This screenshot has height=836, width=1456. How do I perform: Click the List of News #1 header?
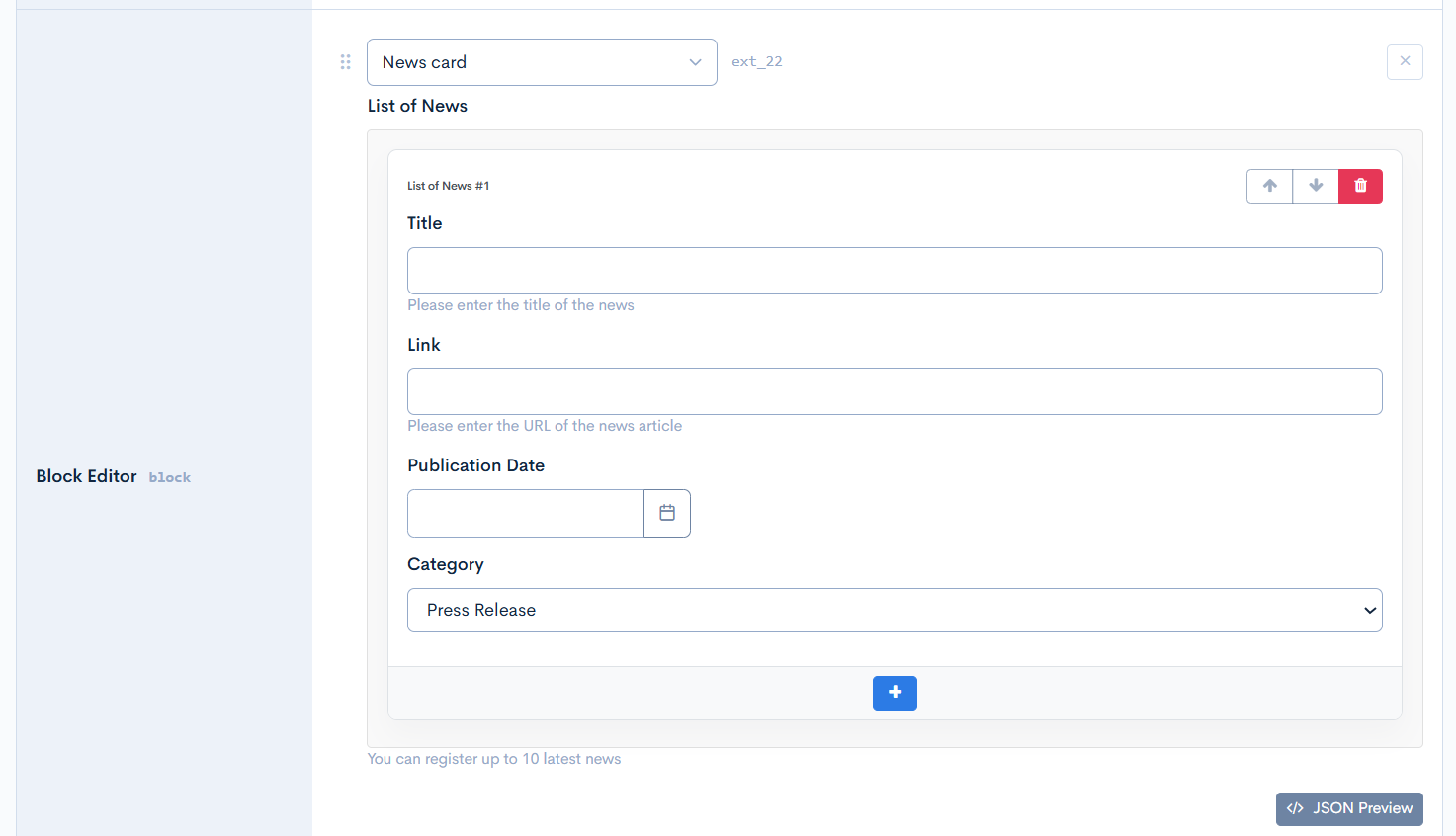(448, 186)
